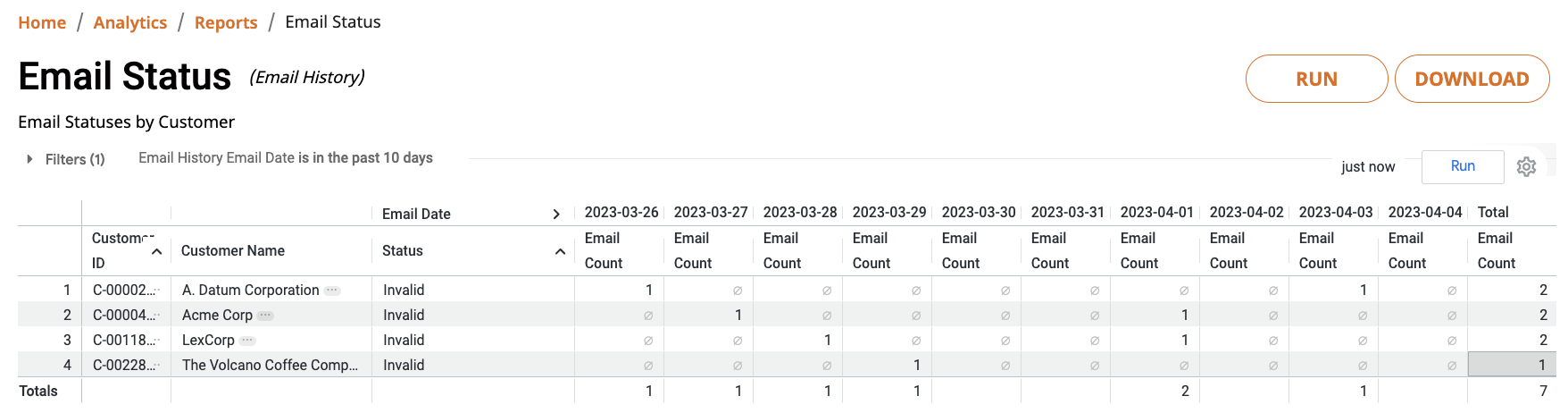Open the gear settings icon
Screen dimensions: 1568x413
tap(1526, 167)
